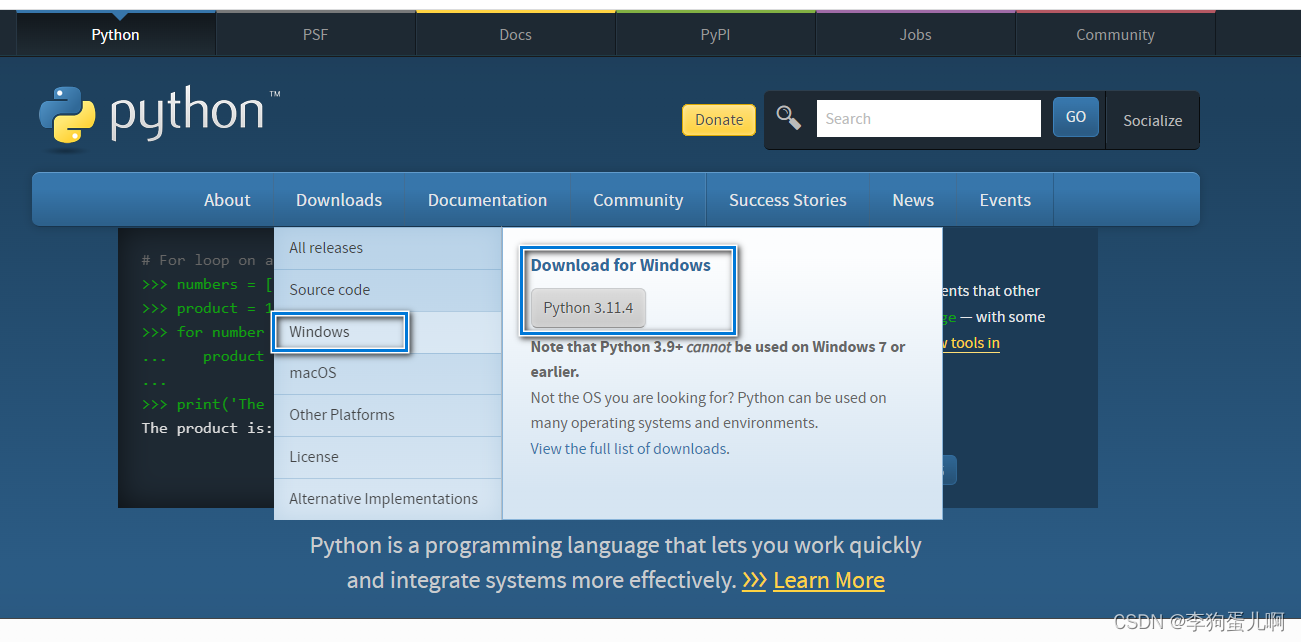Click the Donate button
The height and width of the screenshot is (642, 1301).
719,119
